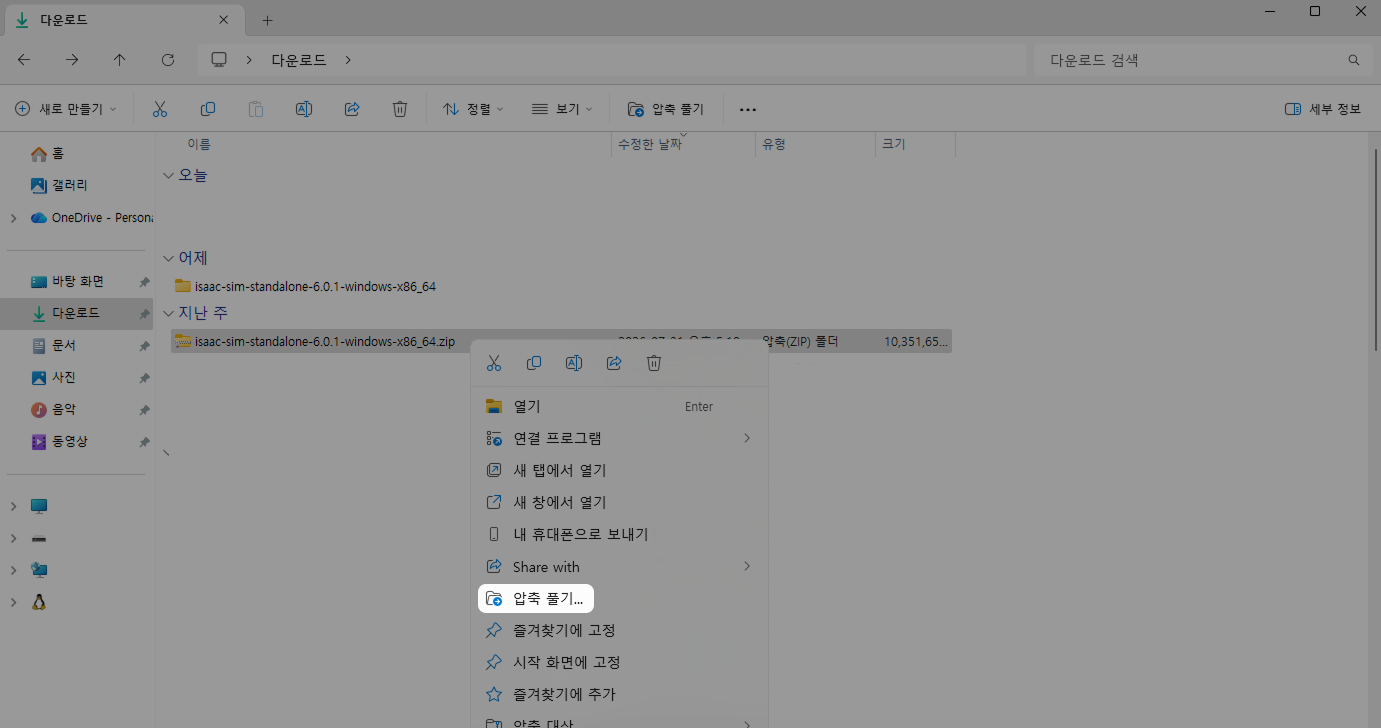
Task: Rename using the context menu rename icon
Action: tap(574, 363)
